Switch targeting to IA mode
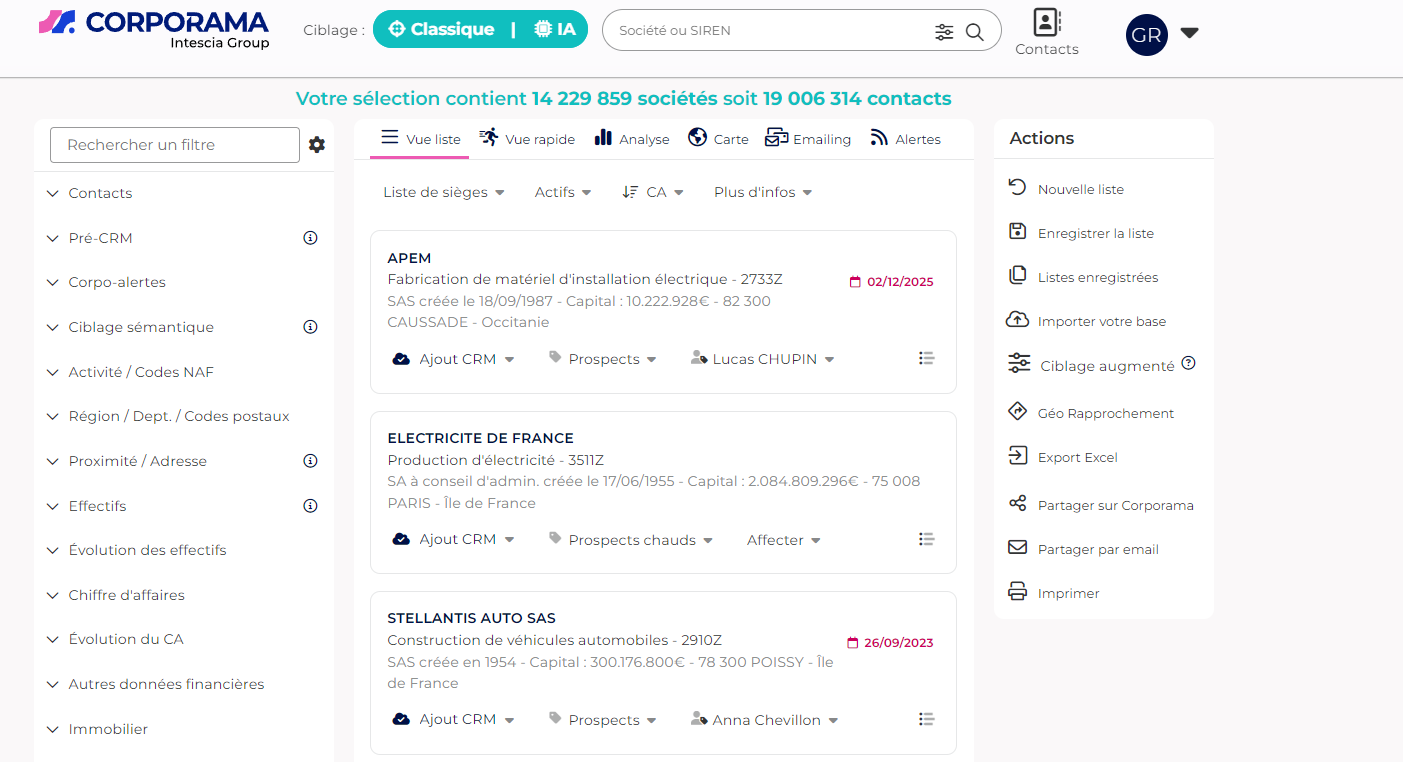Viewport: 1403px width, 762px height. [555, 29]
